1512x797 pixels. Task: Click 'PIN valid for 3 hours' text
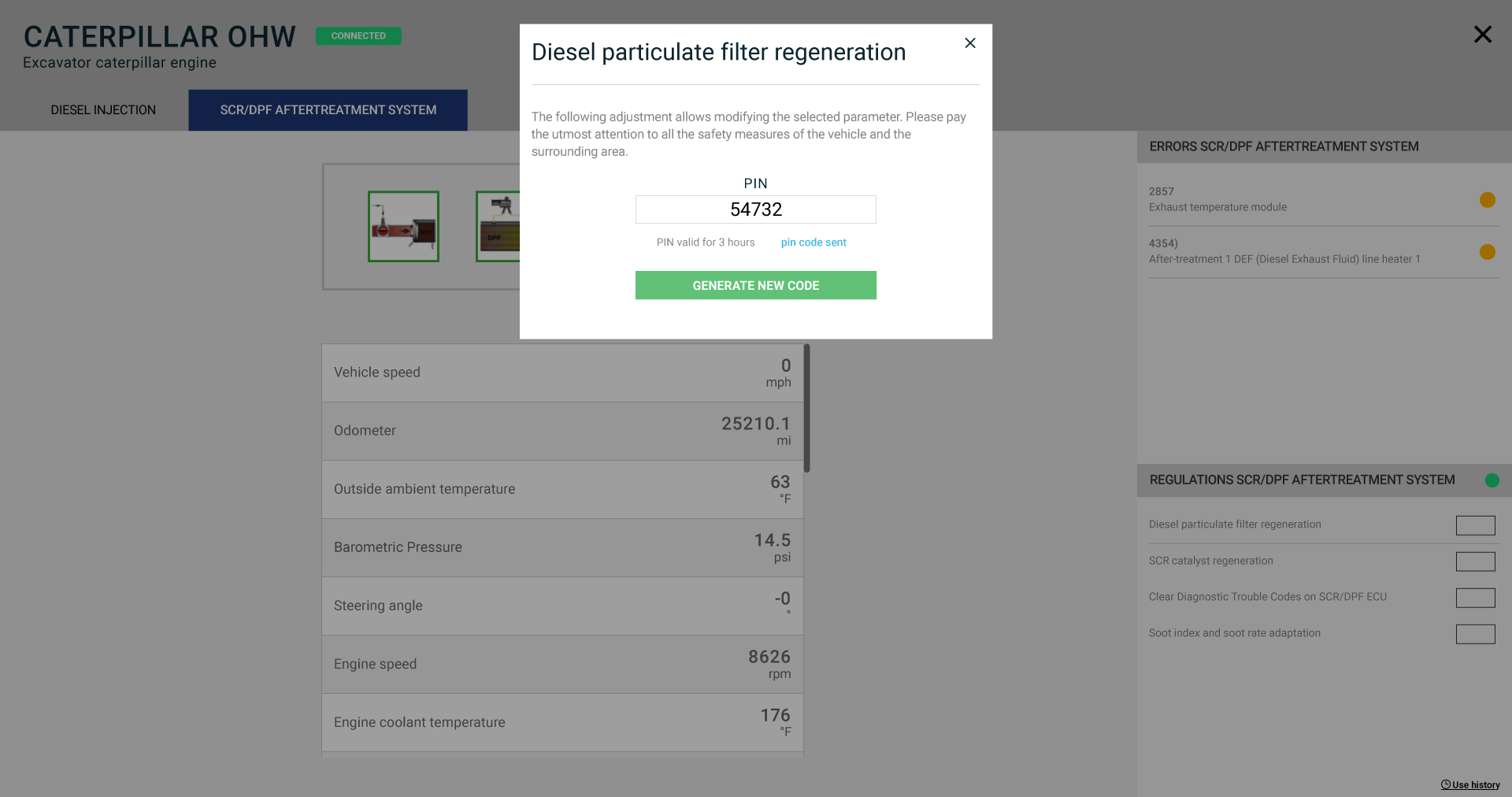[x=706, y=243]
